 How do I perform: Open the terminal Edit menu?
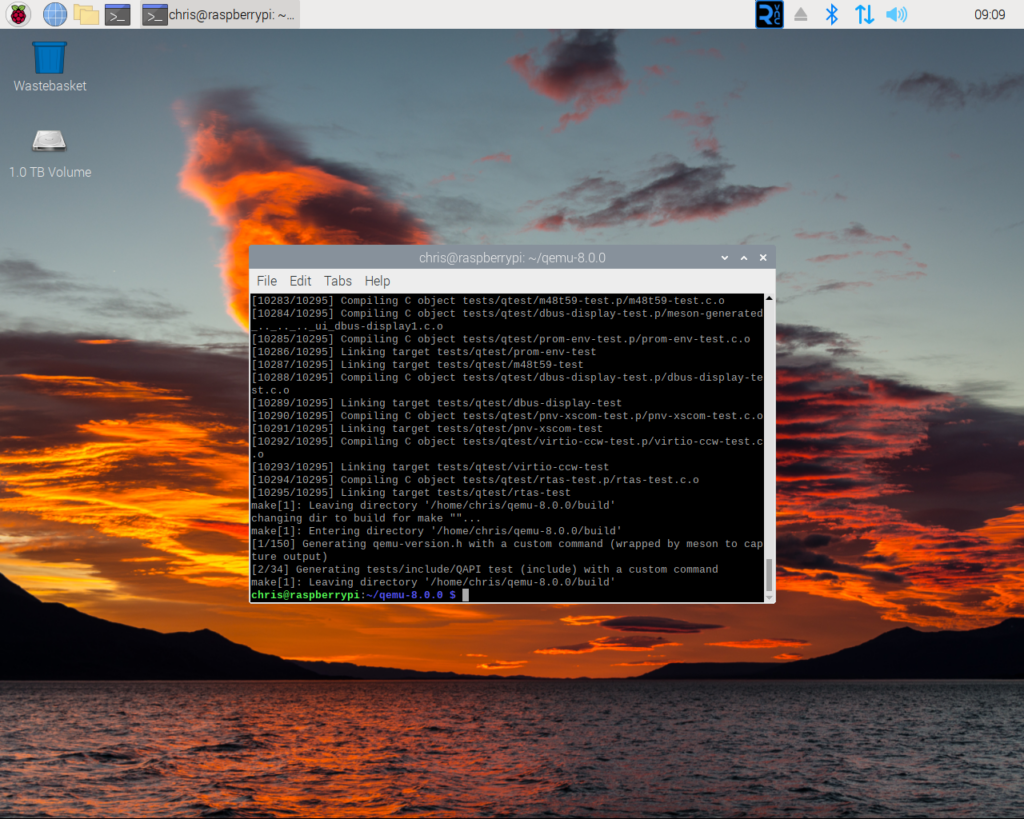[x=300, y=281]
